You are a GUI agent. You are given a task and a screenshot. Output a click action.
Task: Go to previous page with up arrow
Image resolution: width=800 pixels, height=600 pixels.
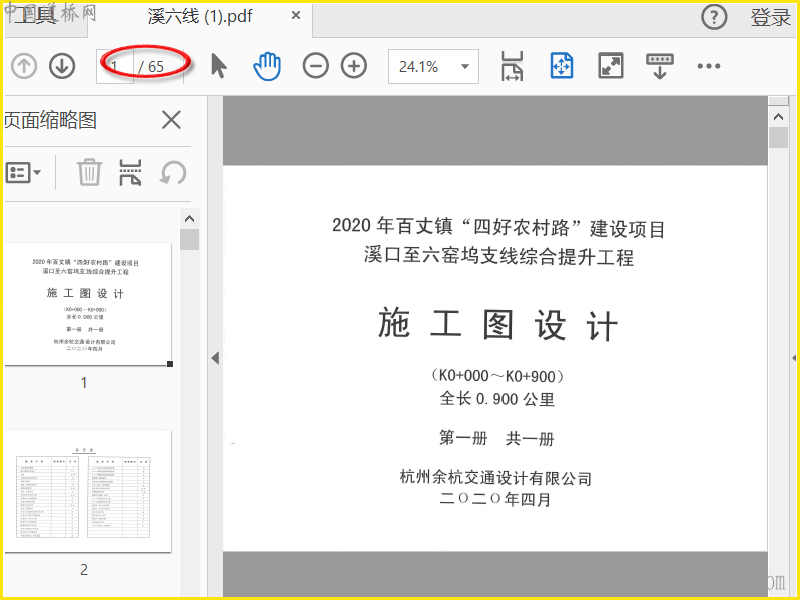pos(23,66)
